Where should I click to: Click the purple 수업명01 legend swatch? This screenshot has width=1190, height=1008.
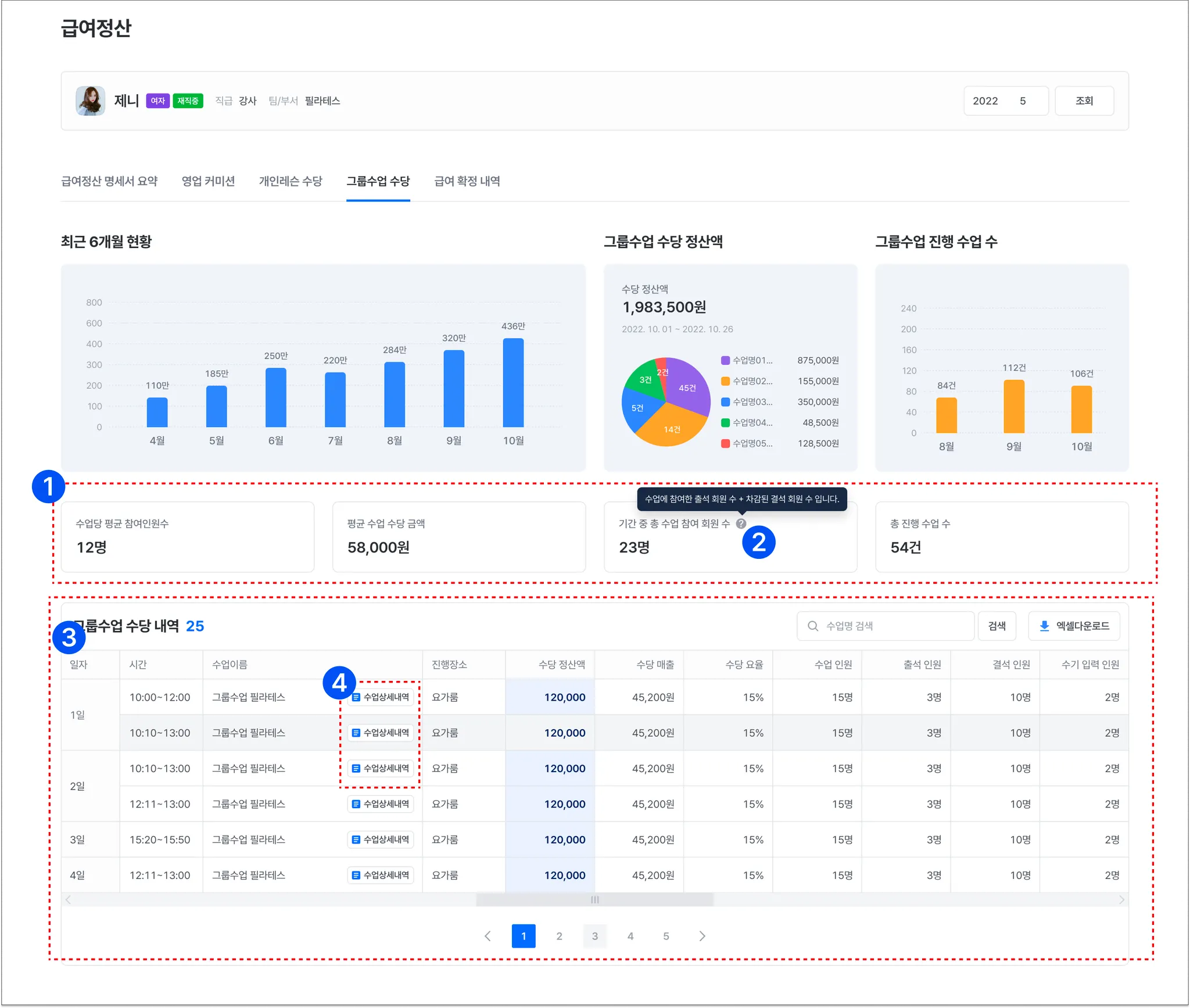pos(725,360)
